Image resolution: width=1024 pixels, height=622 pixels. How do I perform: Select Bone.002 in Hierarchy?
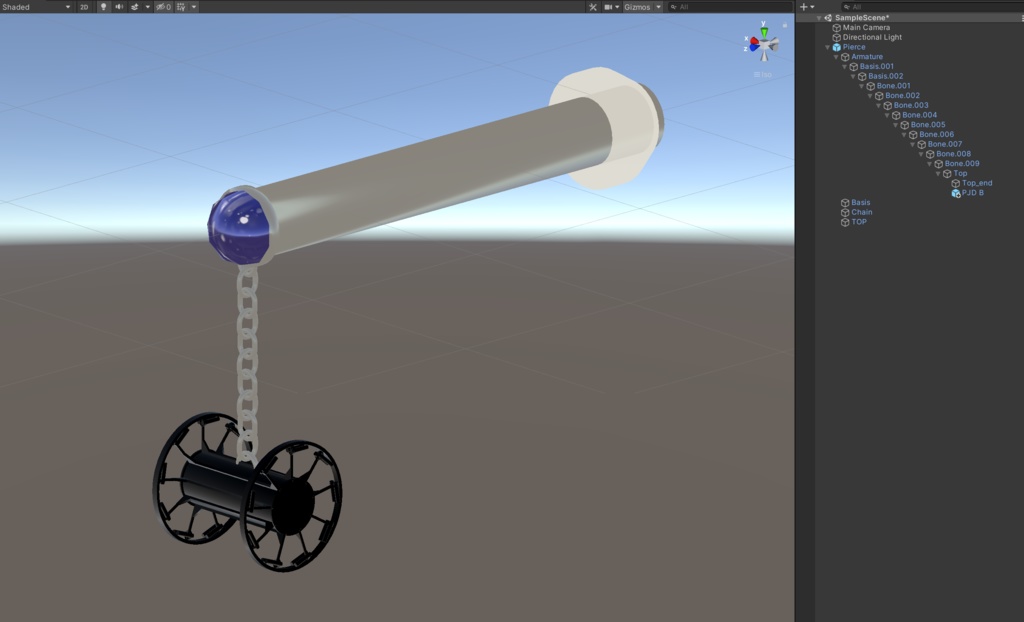point(903,95)
